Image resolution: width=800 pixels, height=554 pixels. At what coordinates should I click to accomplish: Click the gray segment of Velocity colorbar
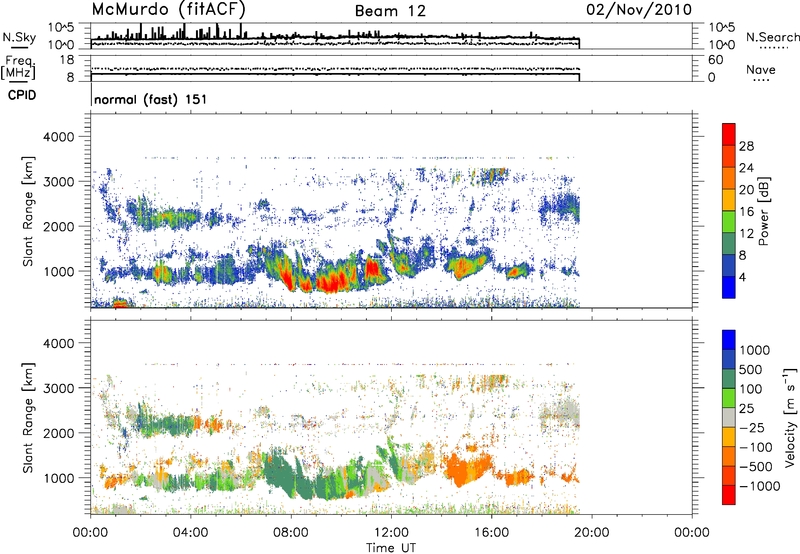[729, 417]
